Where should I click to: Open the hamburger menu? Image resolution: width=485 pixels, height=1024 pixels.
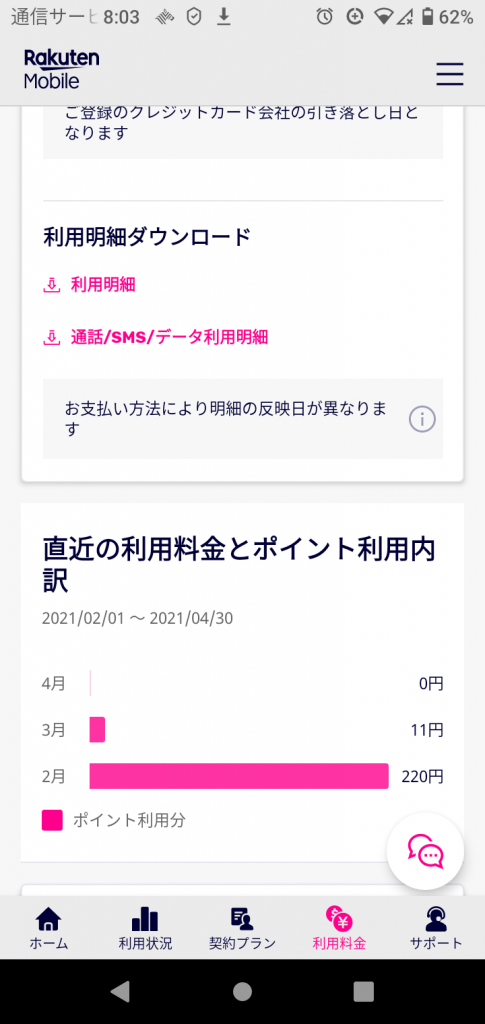click(x=450, y=74)
